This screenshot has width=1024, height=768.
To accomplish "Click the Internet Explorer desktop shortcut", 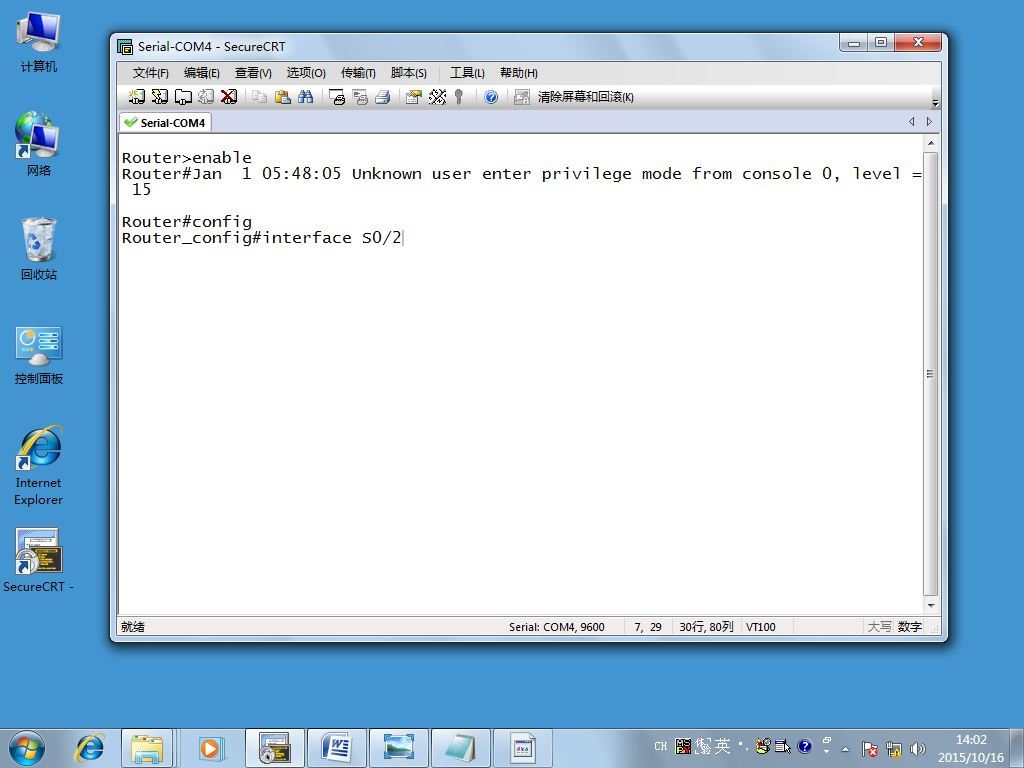I will tap(39, 466).
